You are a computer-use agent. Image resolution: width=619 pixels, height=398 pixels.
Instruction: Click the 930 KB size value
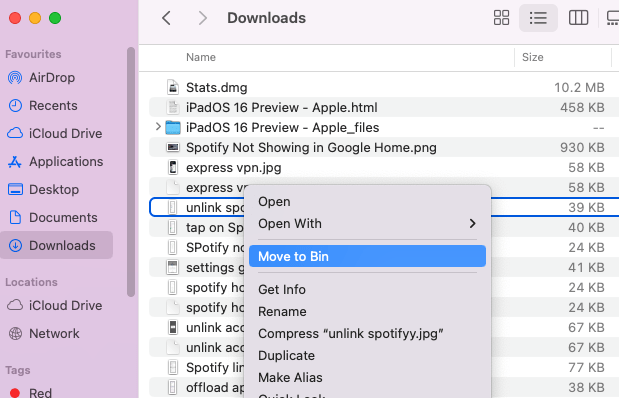[x=582, y=148]
